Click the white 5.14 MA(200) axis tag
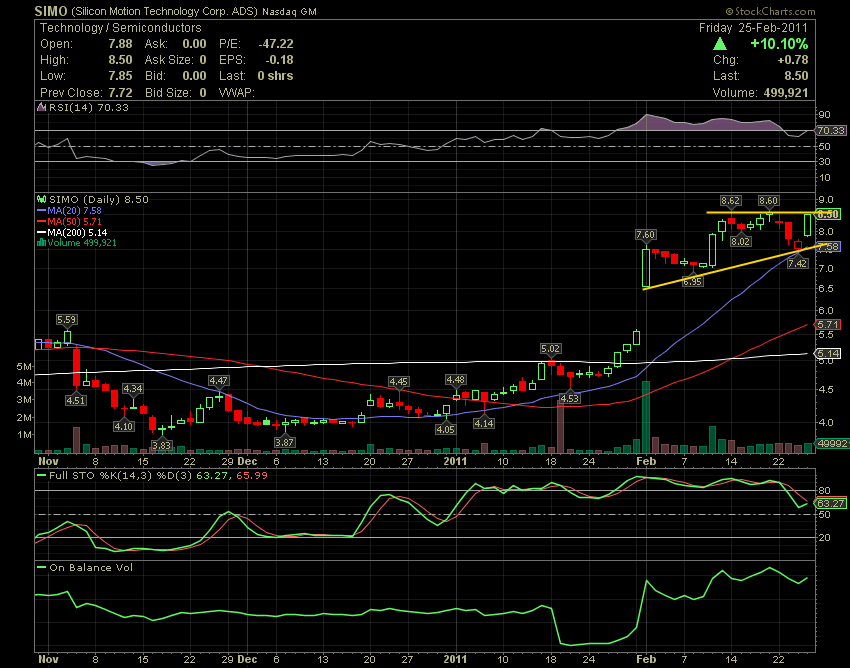Screen dimensions: 850x668 coord(828,354)
